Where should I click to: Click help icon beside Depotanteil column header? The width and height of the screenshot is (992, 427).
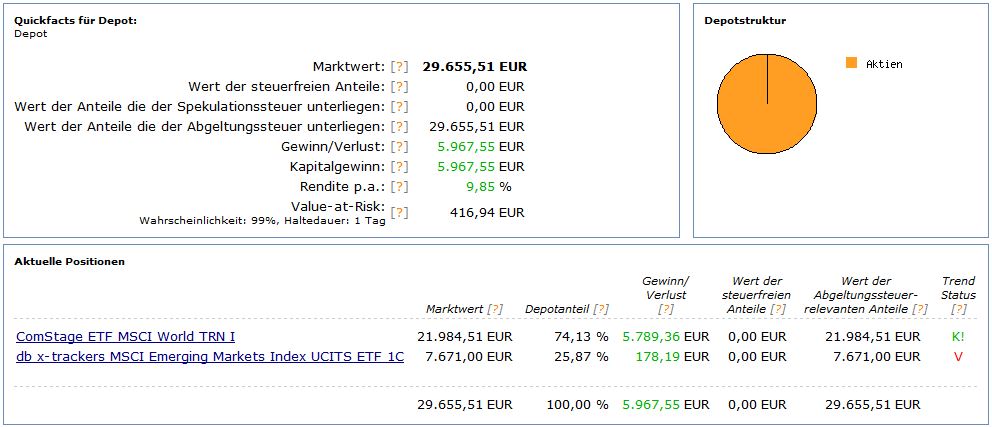click(x=600, y=310)
